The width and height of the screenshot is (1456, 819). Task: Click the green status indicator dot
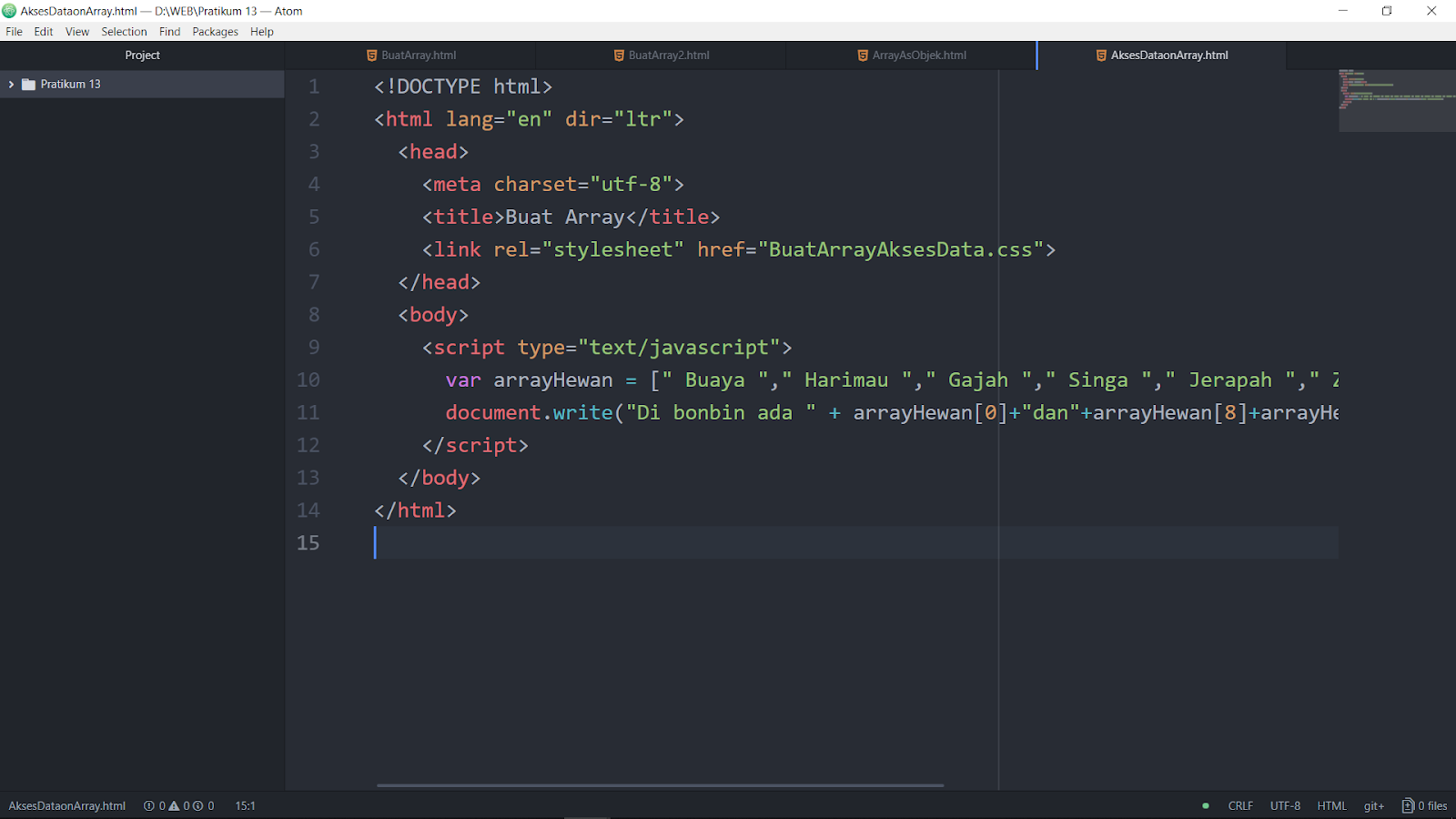coord(1204,805)
